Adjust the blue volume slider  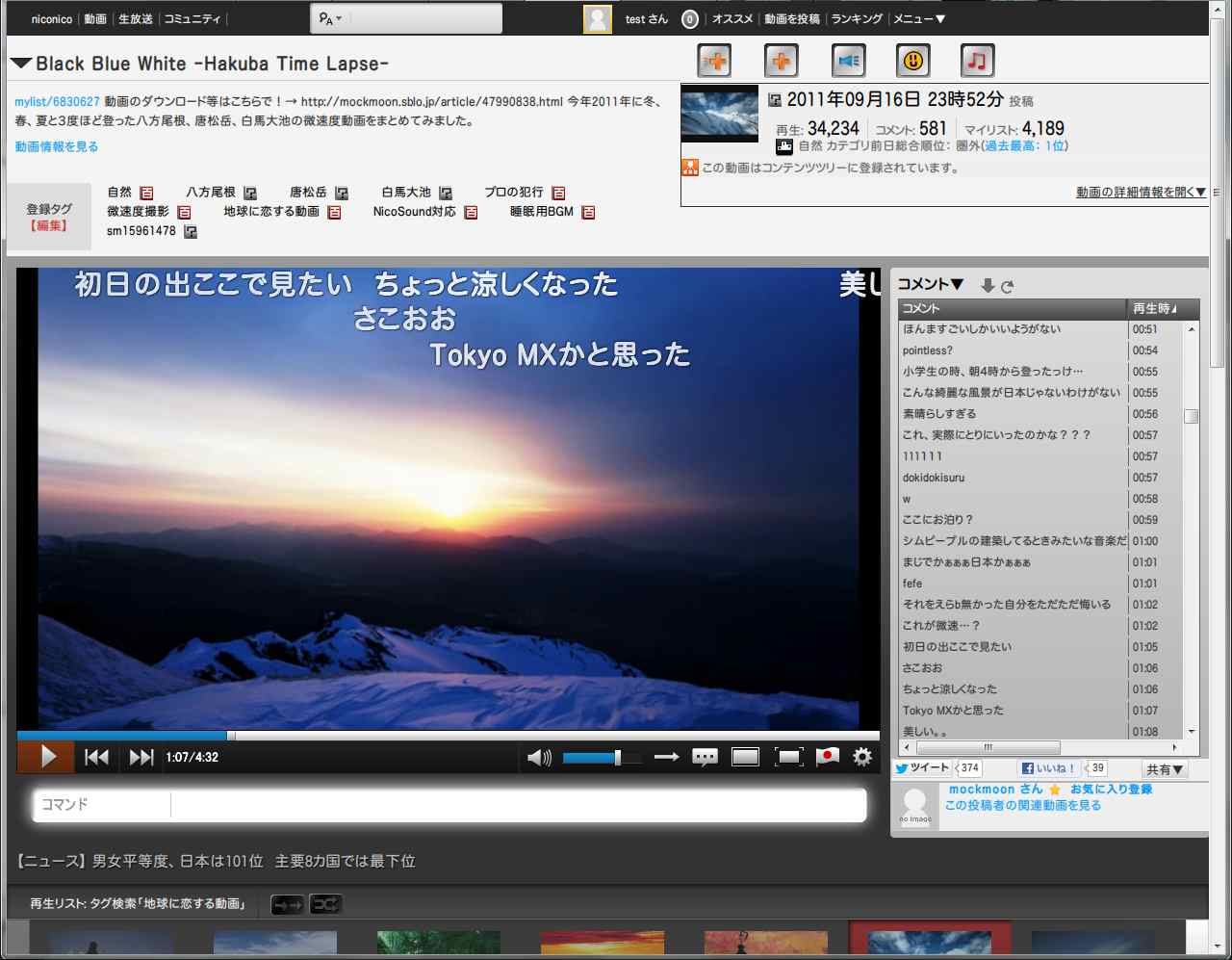602,758
